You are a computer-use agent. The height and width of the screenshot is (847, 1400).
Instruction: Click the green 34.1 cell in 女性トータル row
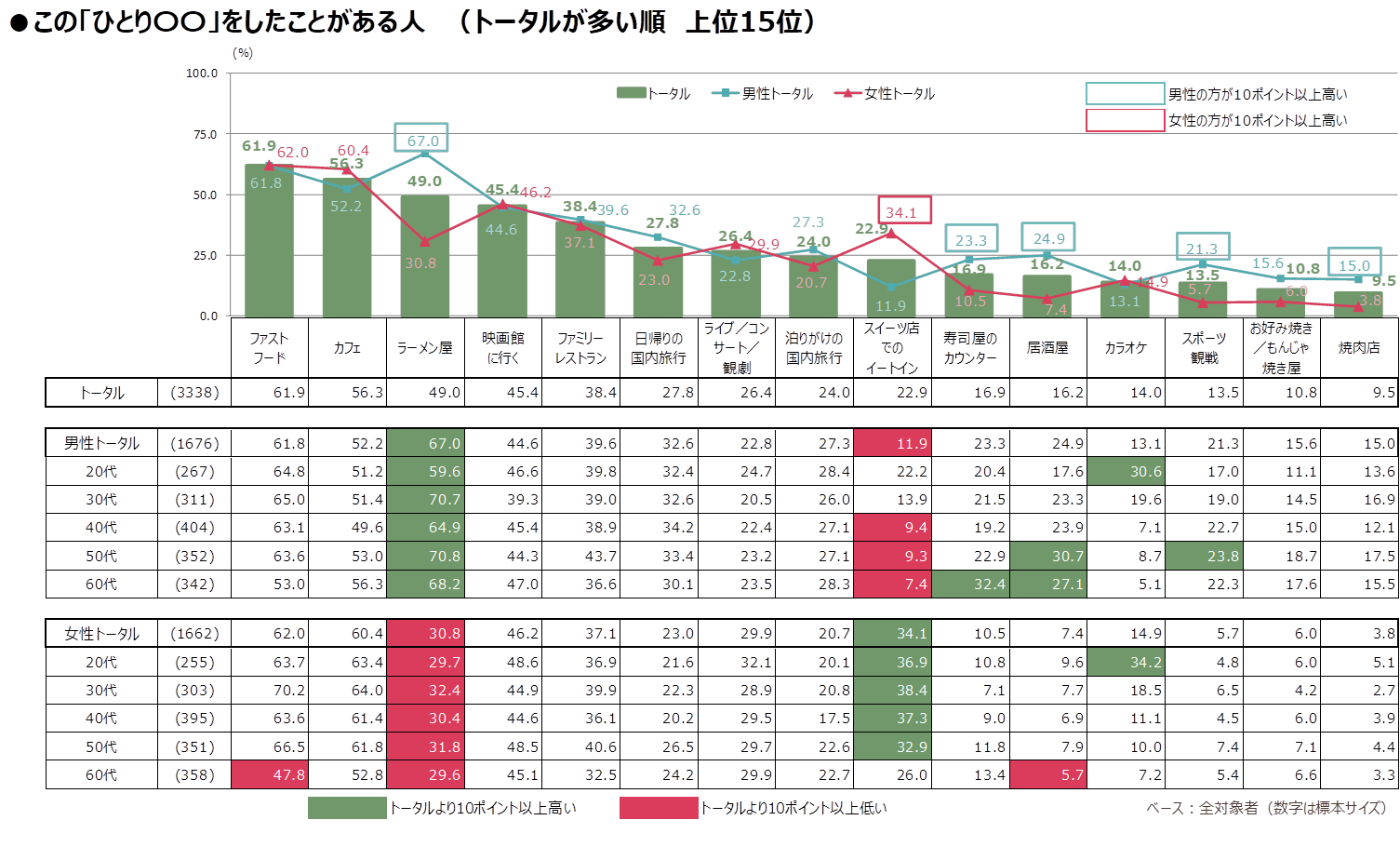pyautogui.click(x=892, y=634)
